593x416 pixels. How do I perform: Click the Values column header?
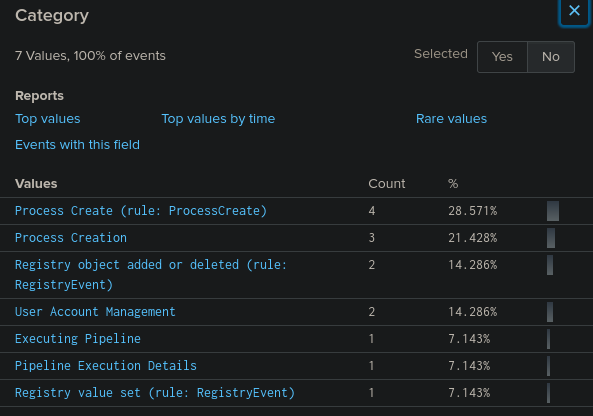[36, 184]
